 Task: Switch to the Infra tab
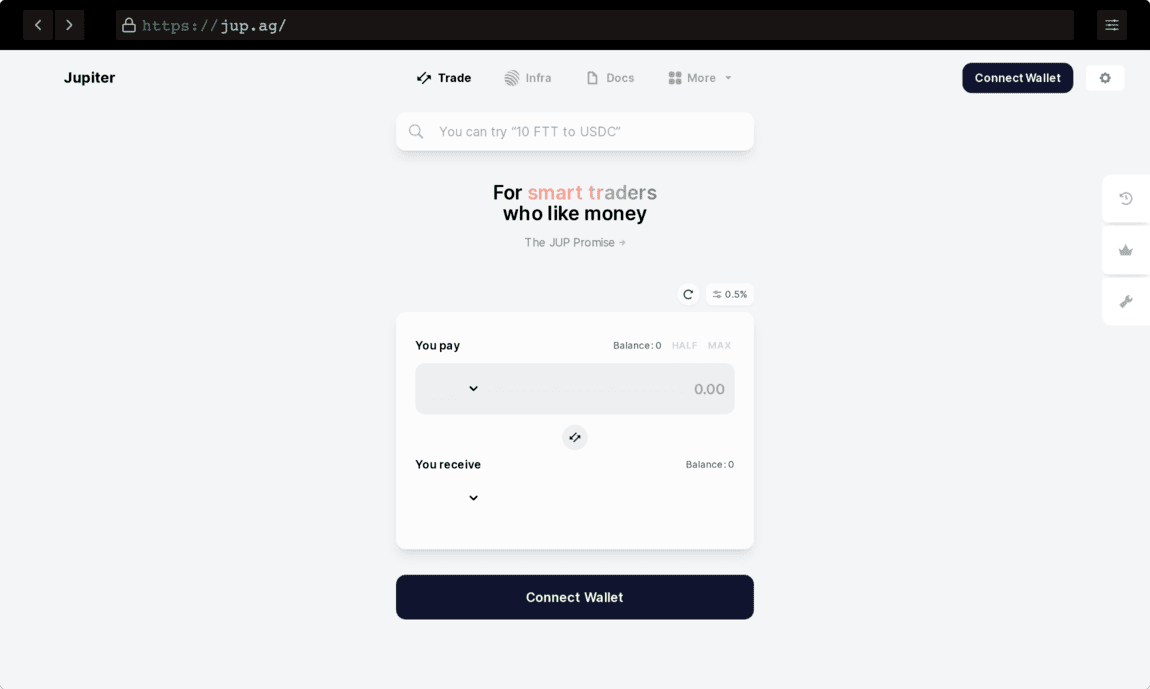point(528,78)
